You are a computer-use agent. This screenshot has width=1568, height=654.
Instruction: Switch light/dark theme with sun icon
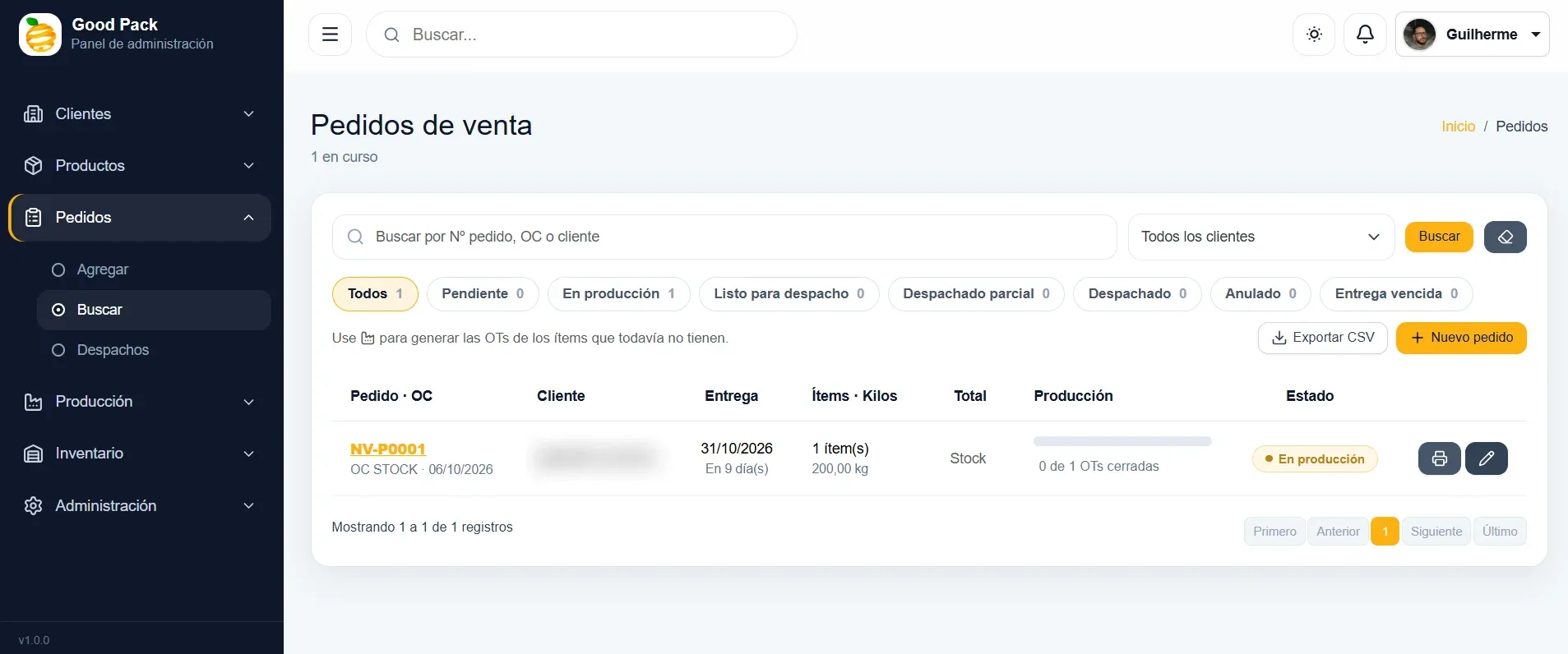click(x=1314, y=35)
